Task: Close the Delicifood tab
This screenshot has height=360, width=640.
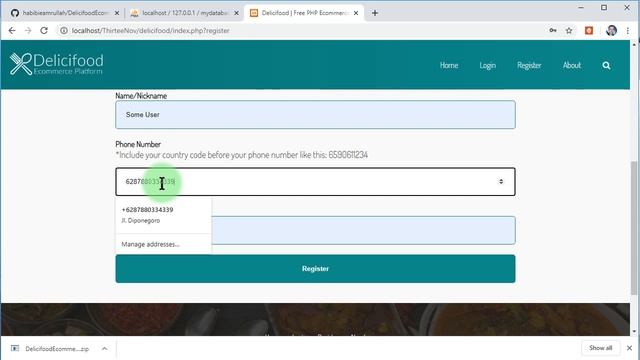Action: [356, 13]
